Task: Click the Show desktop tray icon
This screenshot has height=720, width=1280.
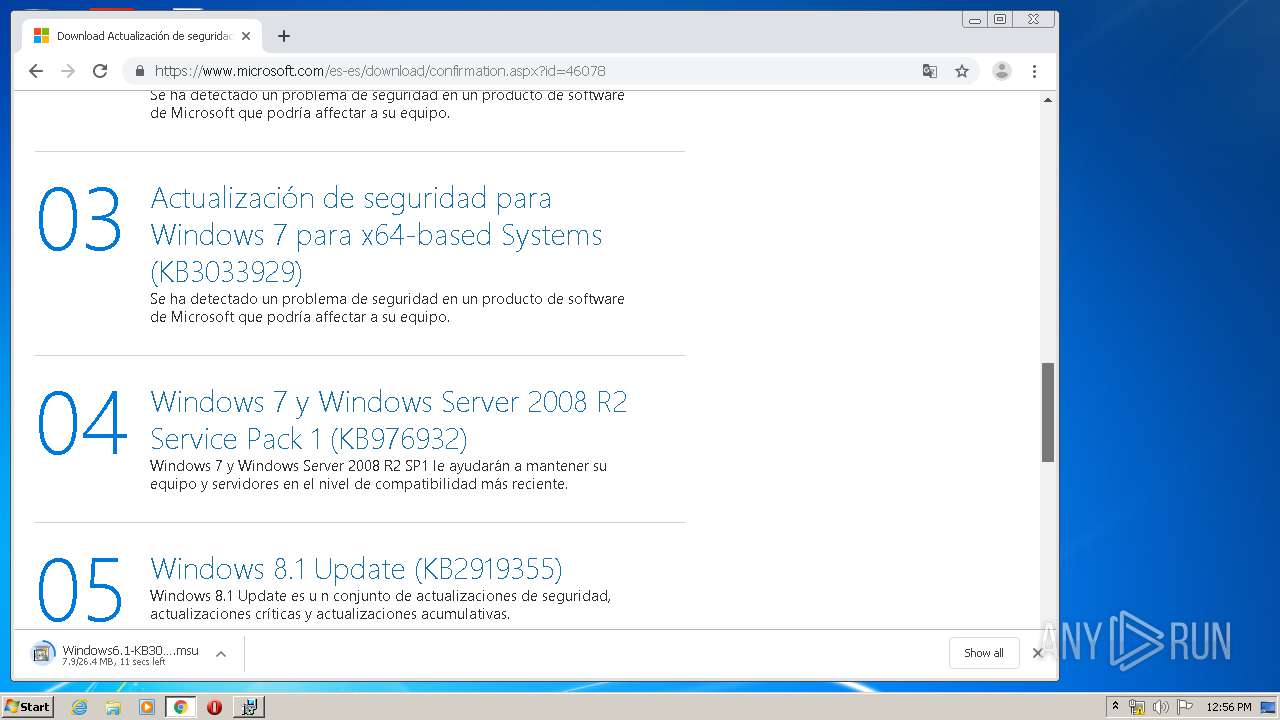Action: coord(1269,707)
